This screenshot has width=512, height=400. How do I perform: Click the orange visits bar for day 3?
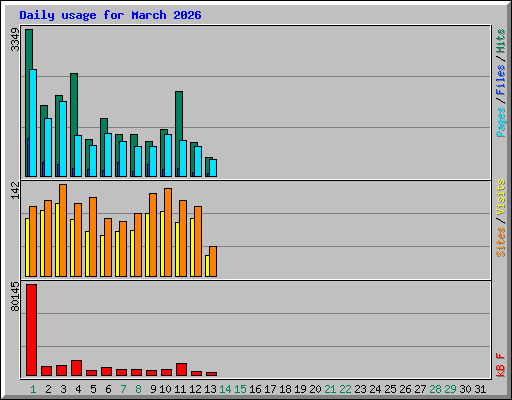pos(63,230)
